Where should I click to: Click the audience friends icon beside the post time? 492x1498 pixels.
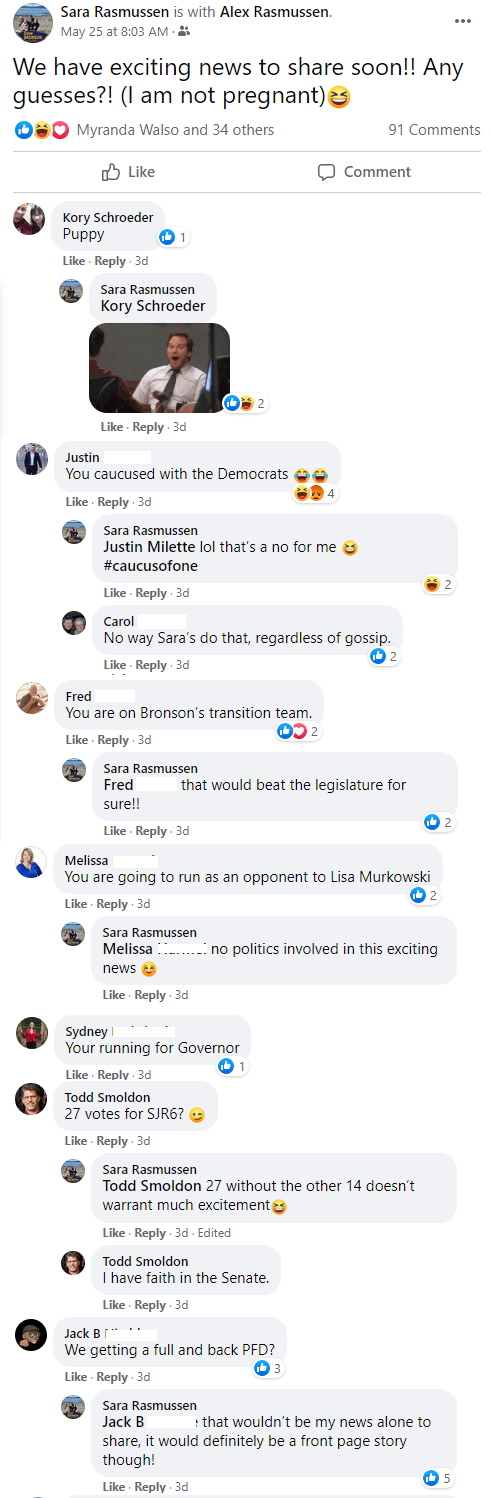(x=185, y=32)
